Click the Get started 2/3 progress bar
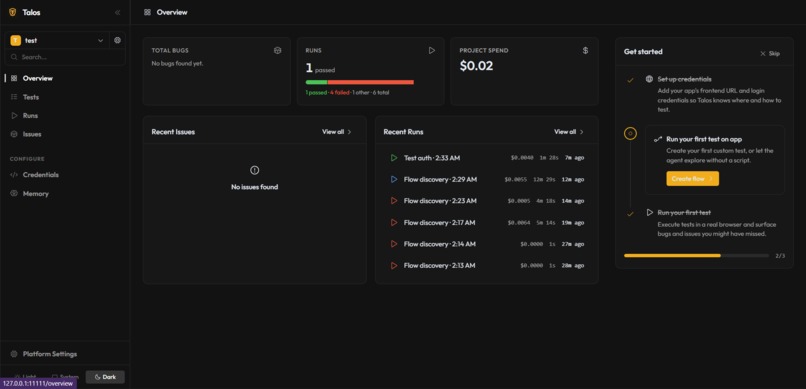This screenshot has height=389, width=806. 696,255
